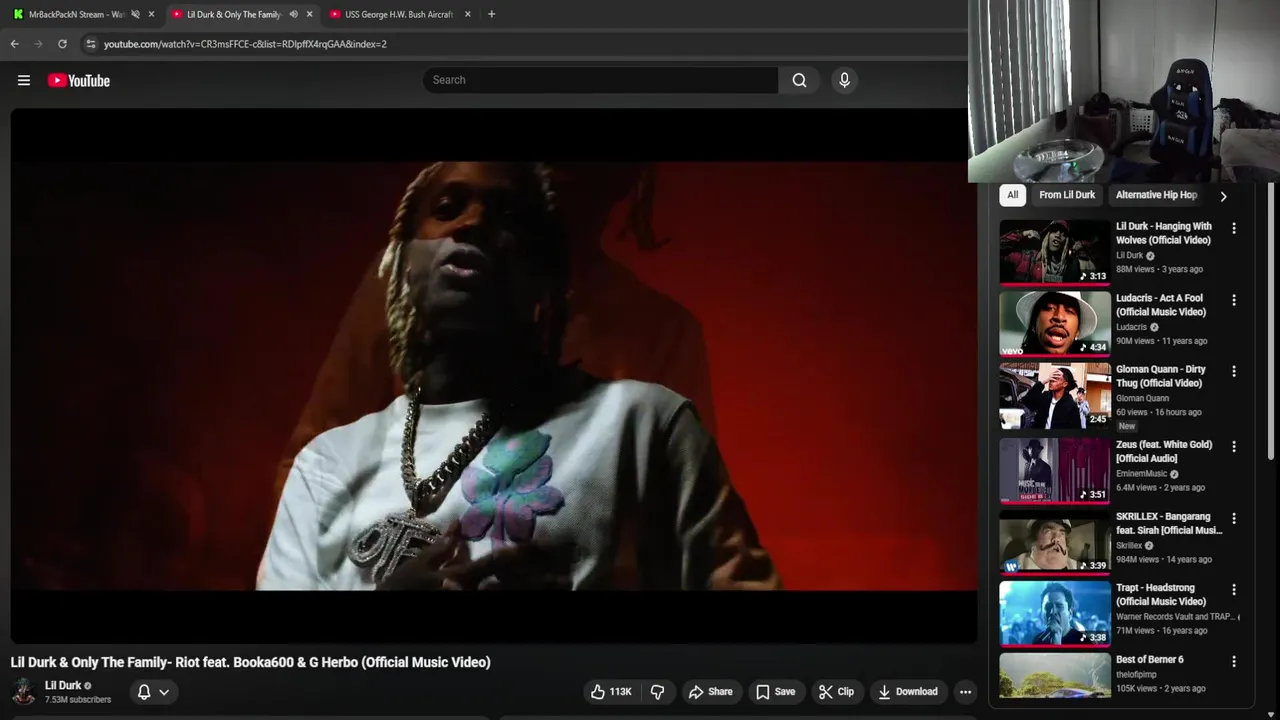Viewport: 1280px width, 720px height.
Task: Open Gloman Quann - Dirty Thug title
Action: click(1161, 376)
